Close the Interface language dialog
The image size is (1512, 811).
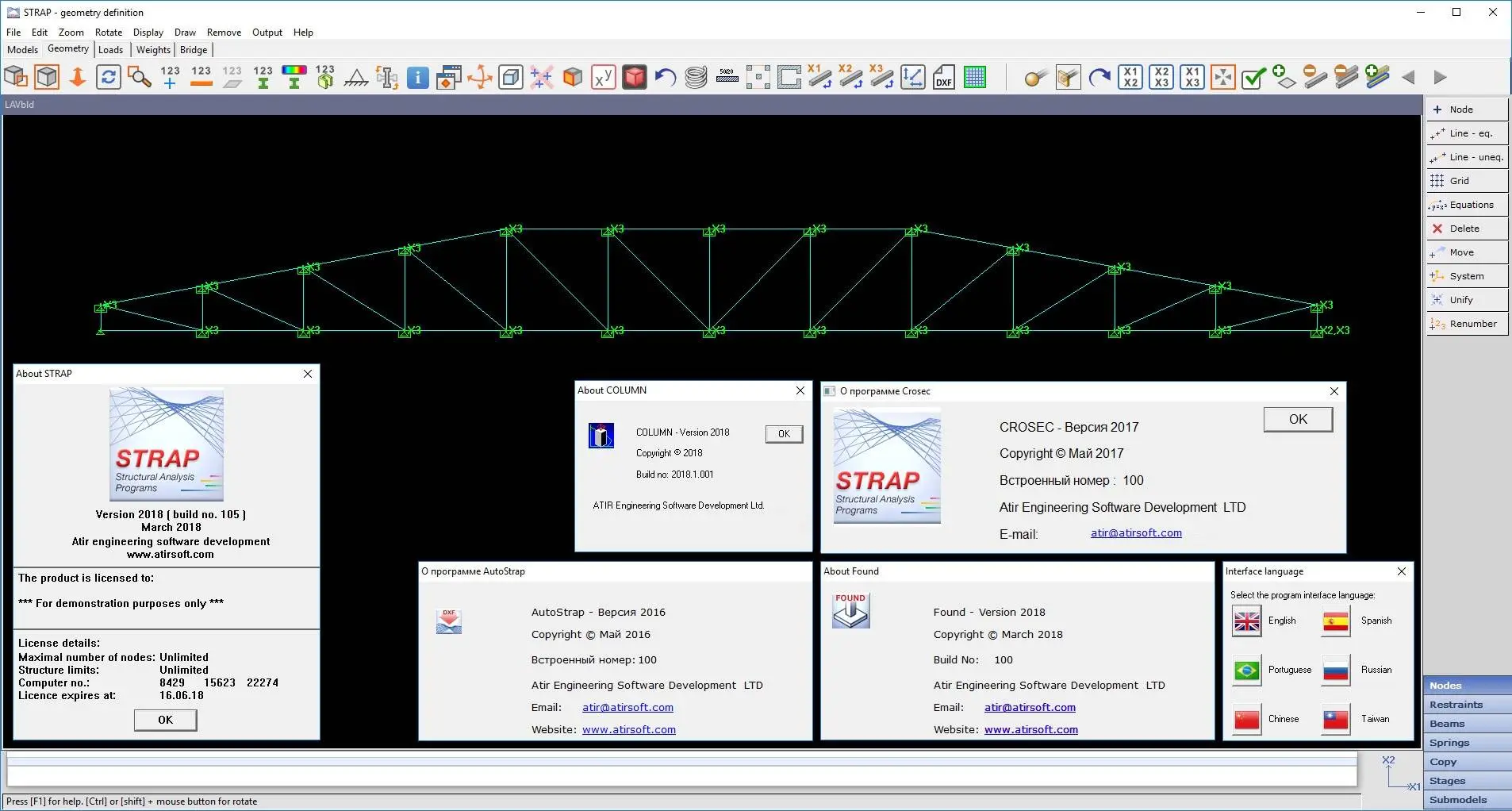1402,571
